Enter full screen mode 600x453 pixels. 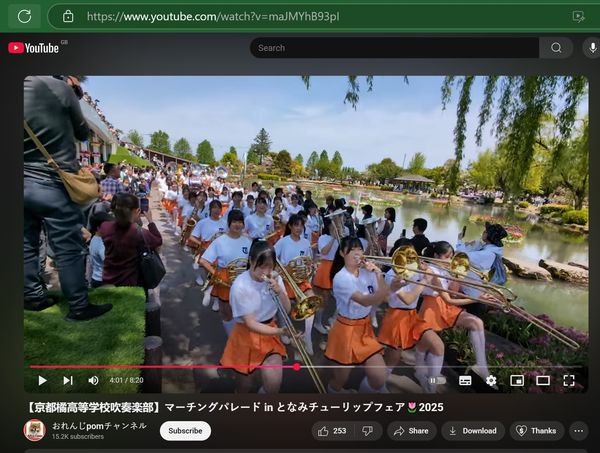click(569, 380)
